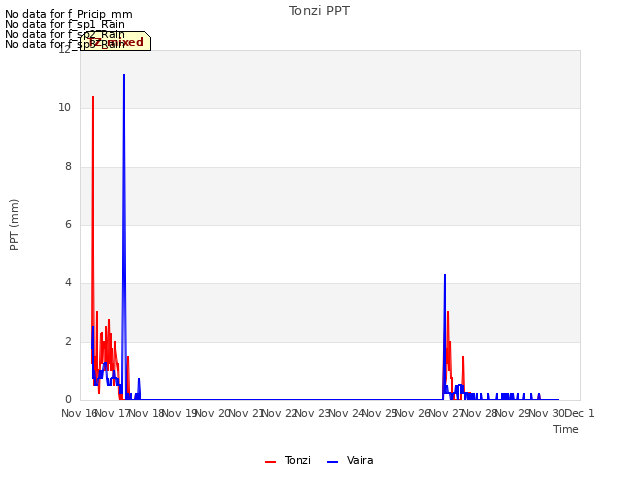
Task: Click the 'No data for f_sp1_Rain' message
Action: pyautogui.click(x=65, y=24)
